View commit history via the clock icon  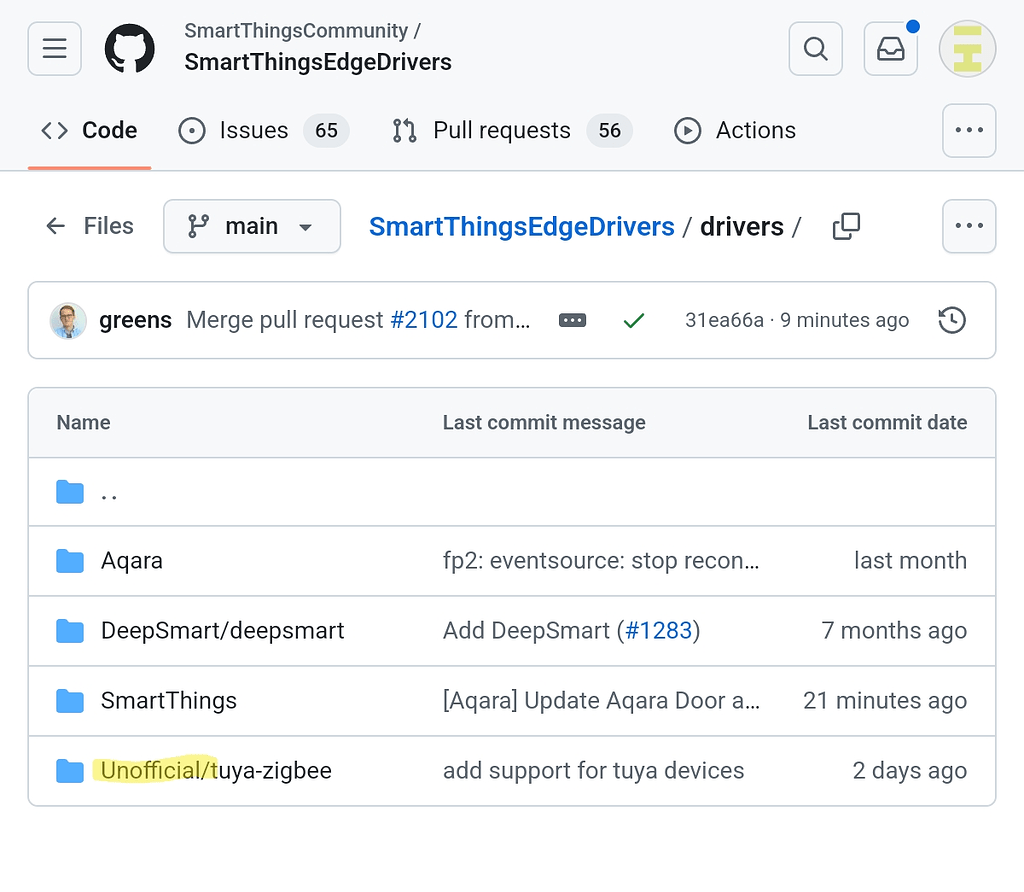pyautogui.click(x=952, y=320)
